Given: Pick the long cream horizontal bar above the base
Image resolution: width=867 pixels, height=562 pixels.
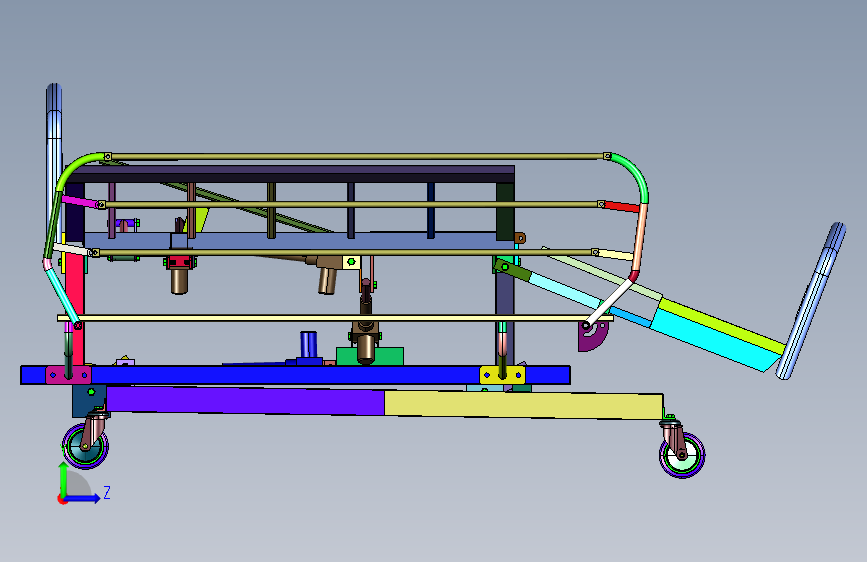Looking at the screenshot, I should point(335,318).
